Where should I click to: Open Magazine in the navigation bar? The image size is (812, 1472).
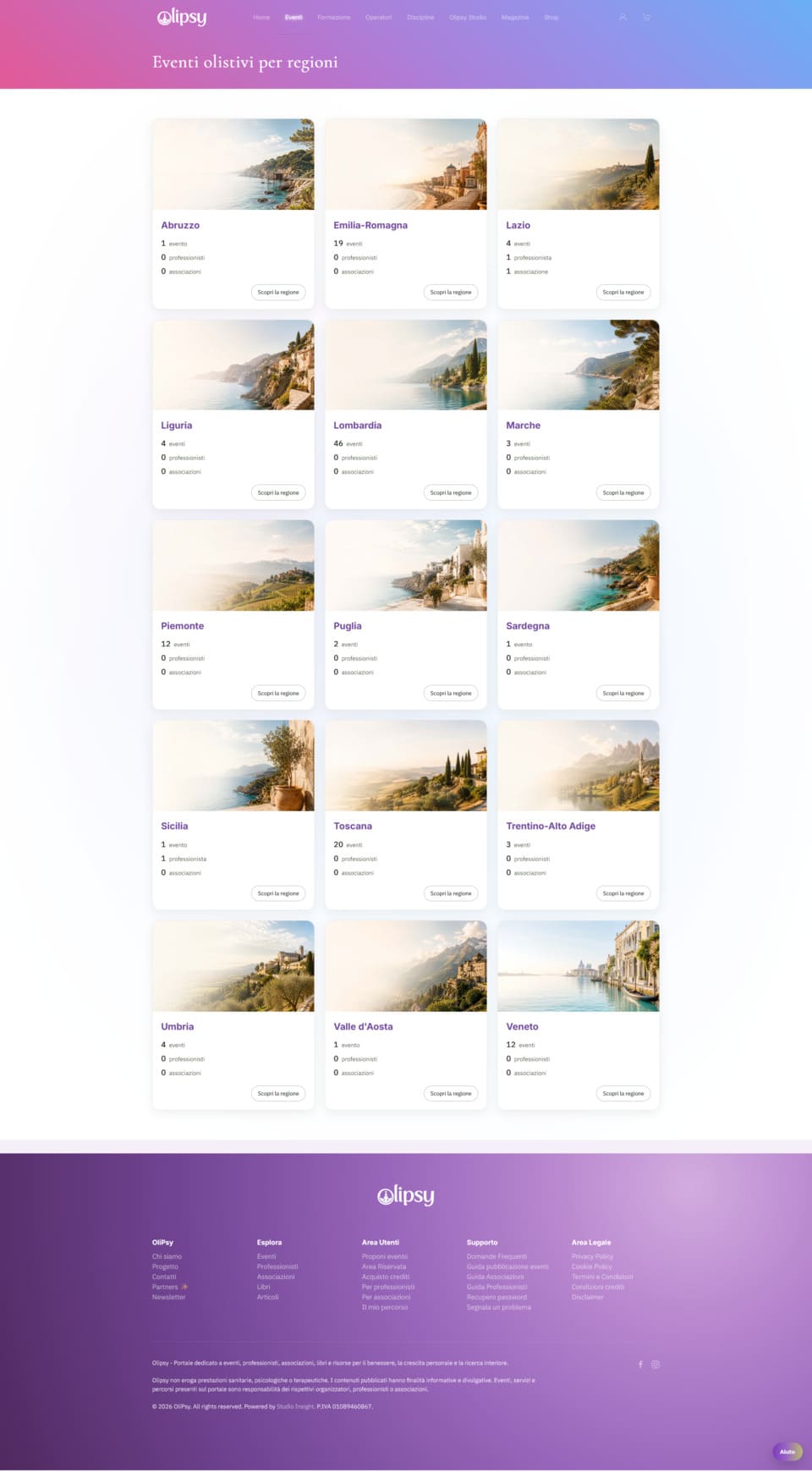[x=515, y=17]
